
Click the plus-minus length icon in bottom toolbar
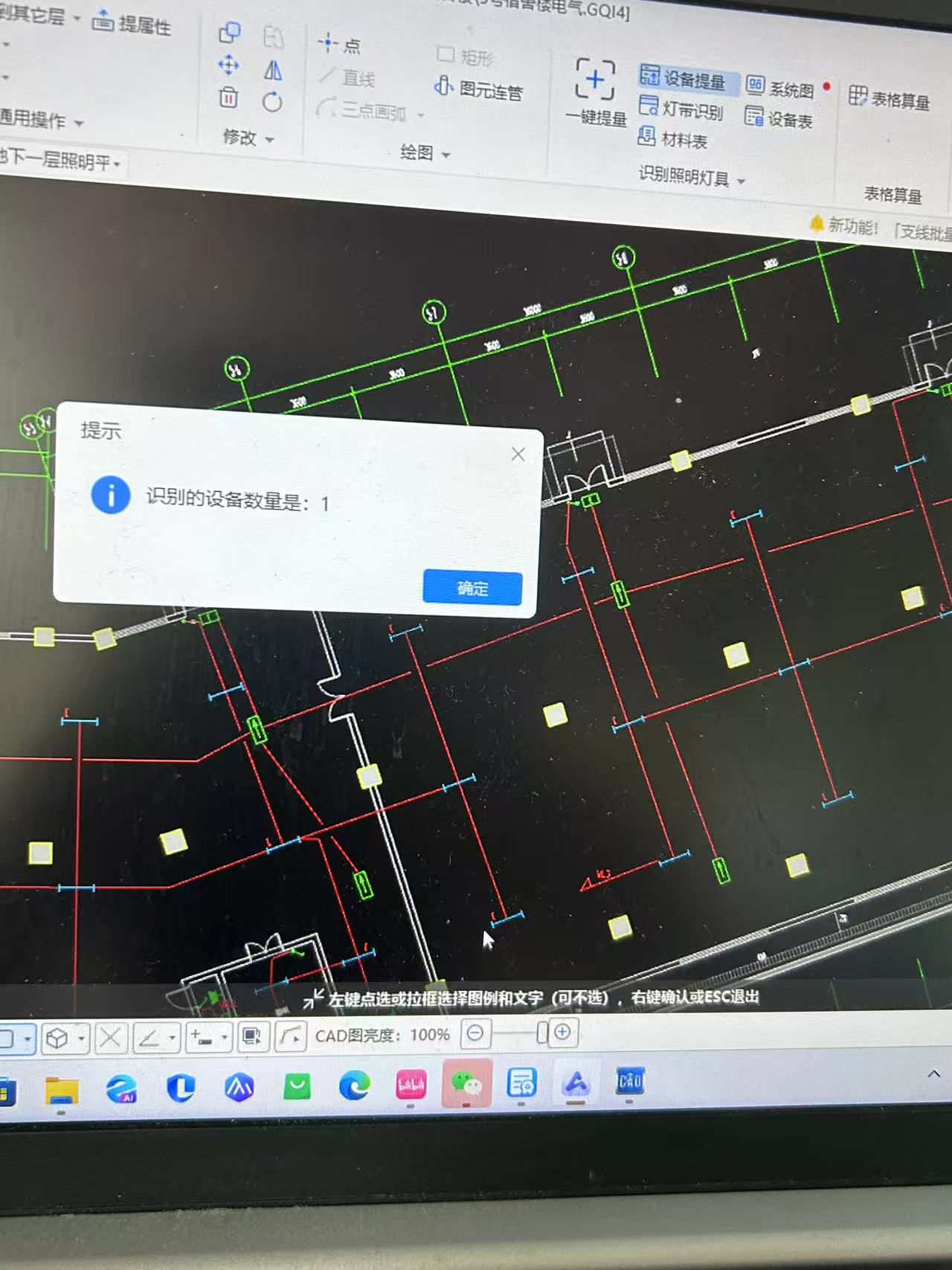202,1036
